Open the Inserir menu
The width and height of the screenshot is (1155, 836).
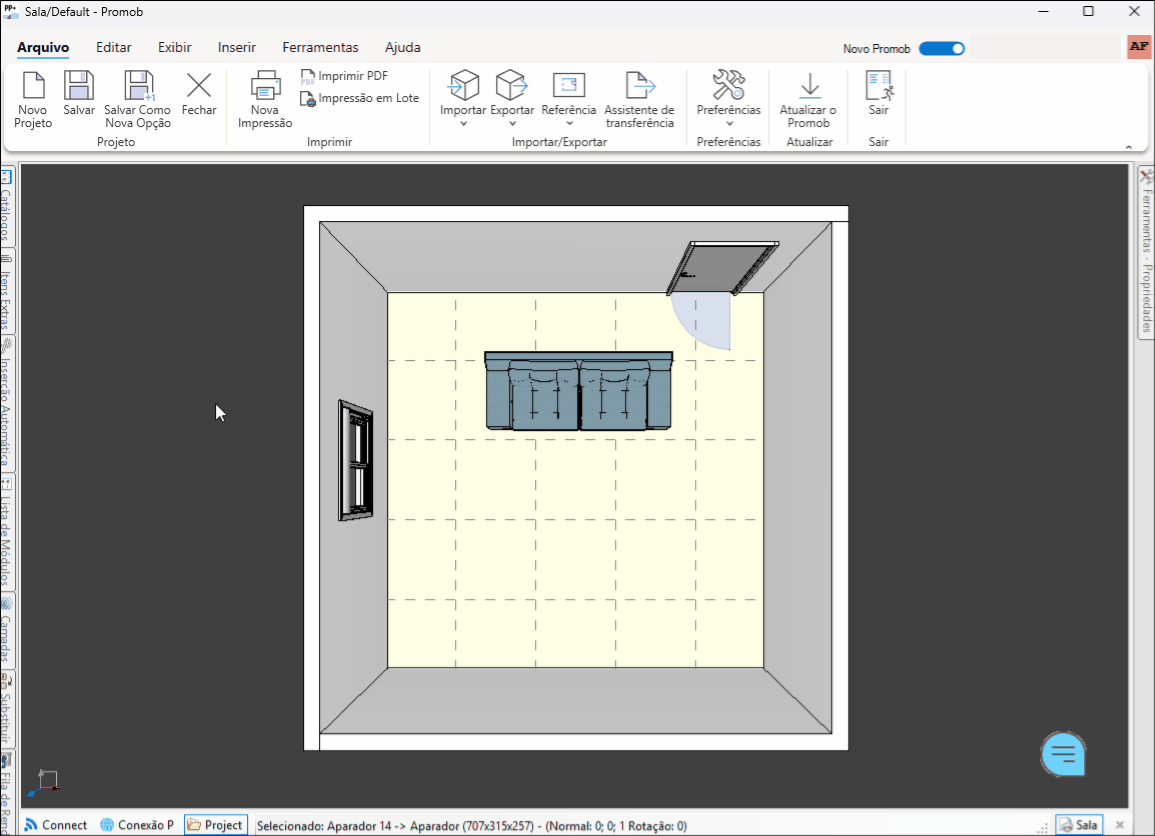coord(236,47)
